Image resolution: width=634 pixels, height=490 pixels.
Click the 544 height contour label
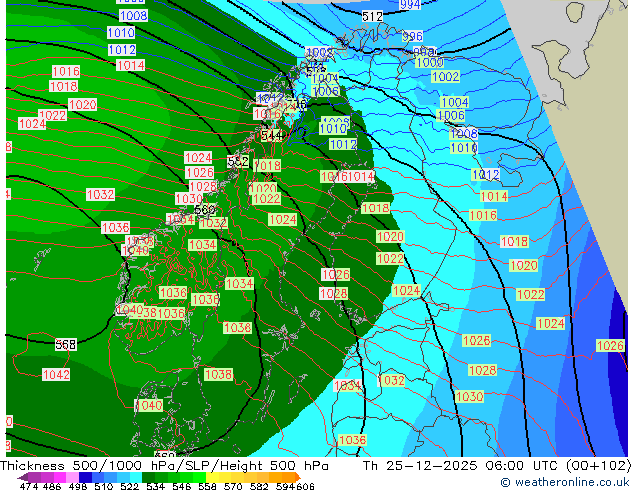(x=272, y=135)
